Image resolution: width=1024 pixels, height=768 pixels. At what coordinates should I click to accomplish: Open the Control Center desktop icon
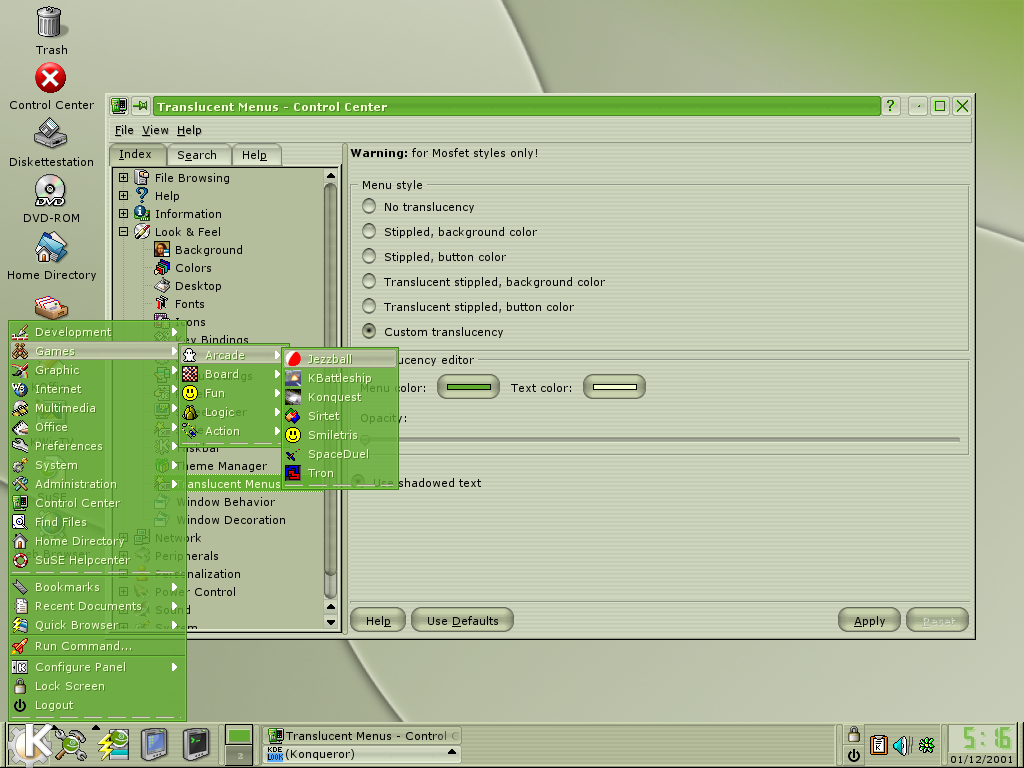(51, 86)
